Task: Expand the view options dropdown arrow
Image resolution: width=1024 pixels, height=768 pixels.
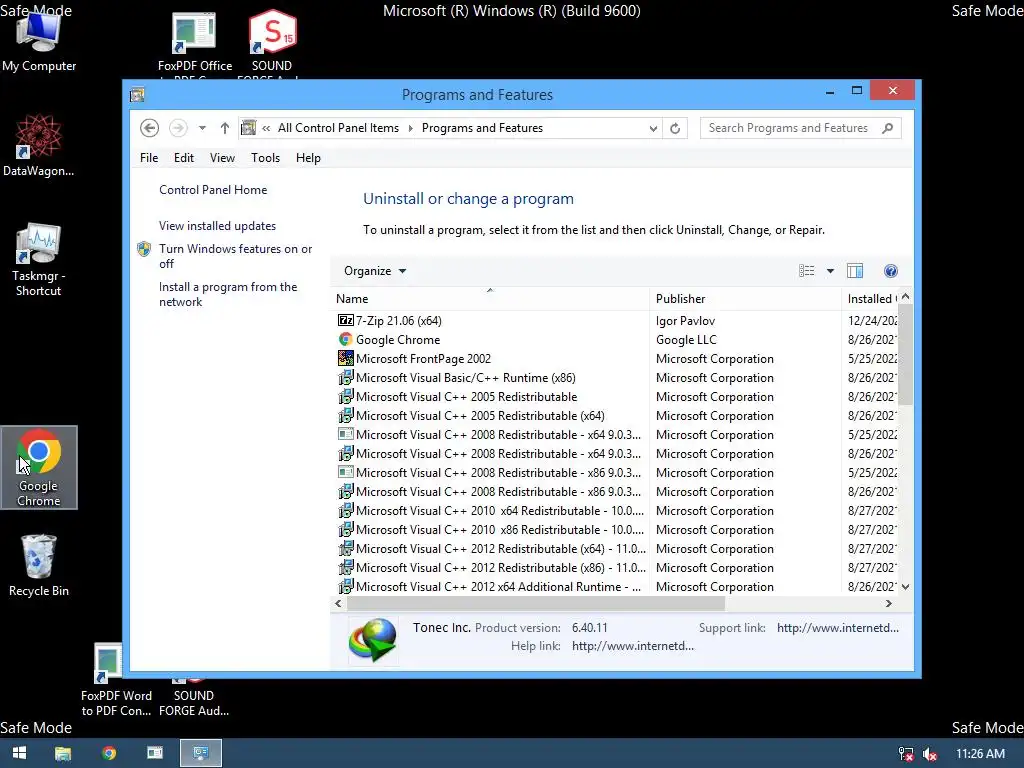Action: 830,271
